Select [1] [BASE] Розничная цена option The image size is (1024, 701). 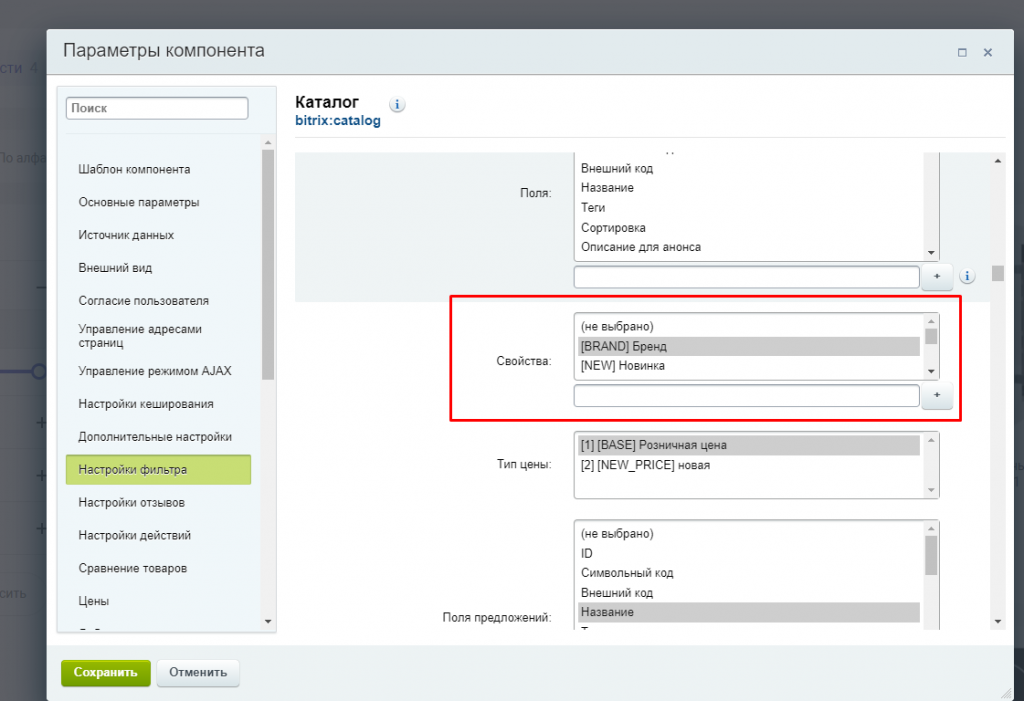(749, 445)
